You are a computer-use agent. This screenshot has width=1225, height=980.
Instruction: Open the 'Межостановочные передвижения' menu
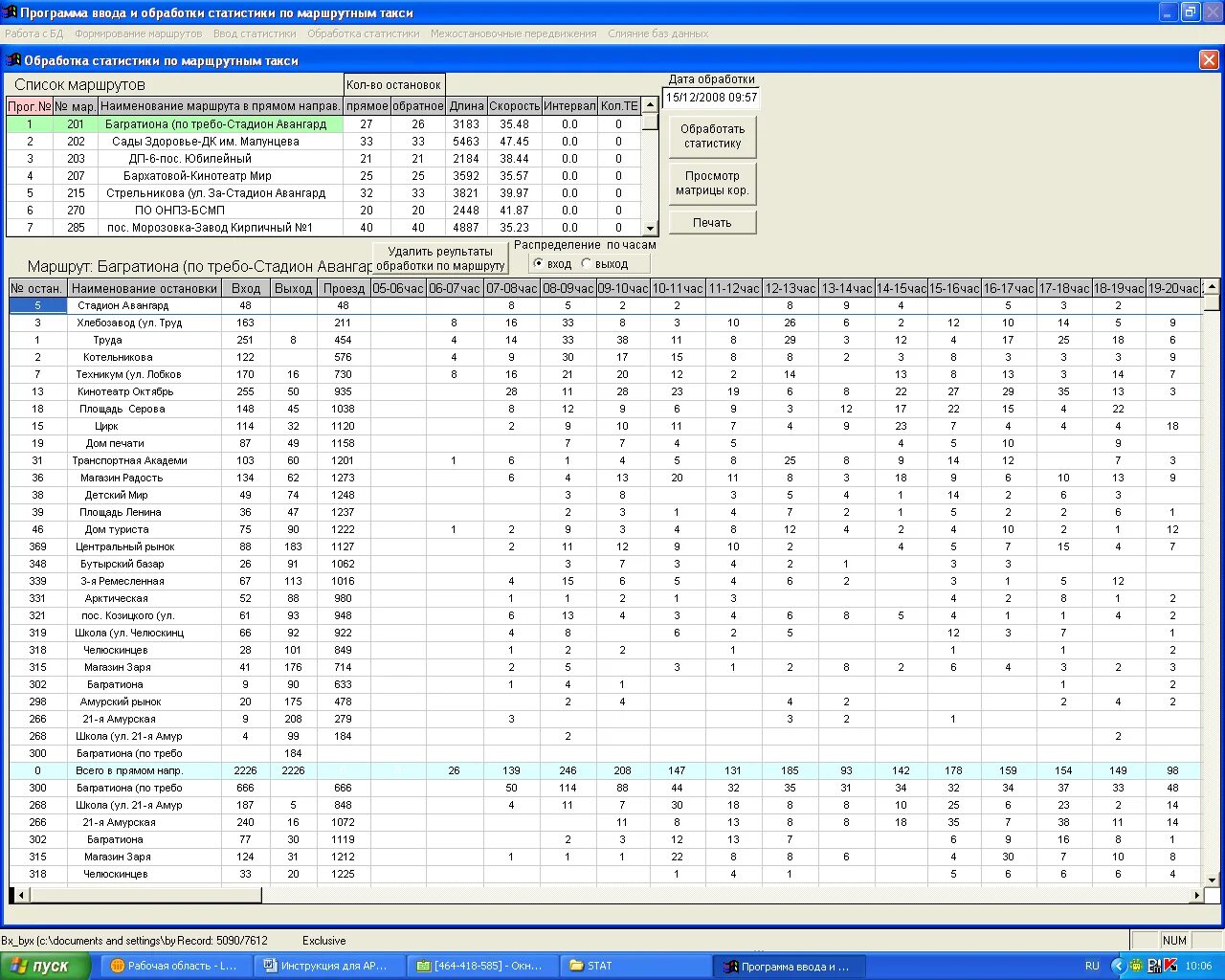point(514,33)
